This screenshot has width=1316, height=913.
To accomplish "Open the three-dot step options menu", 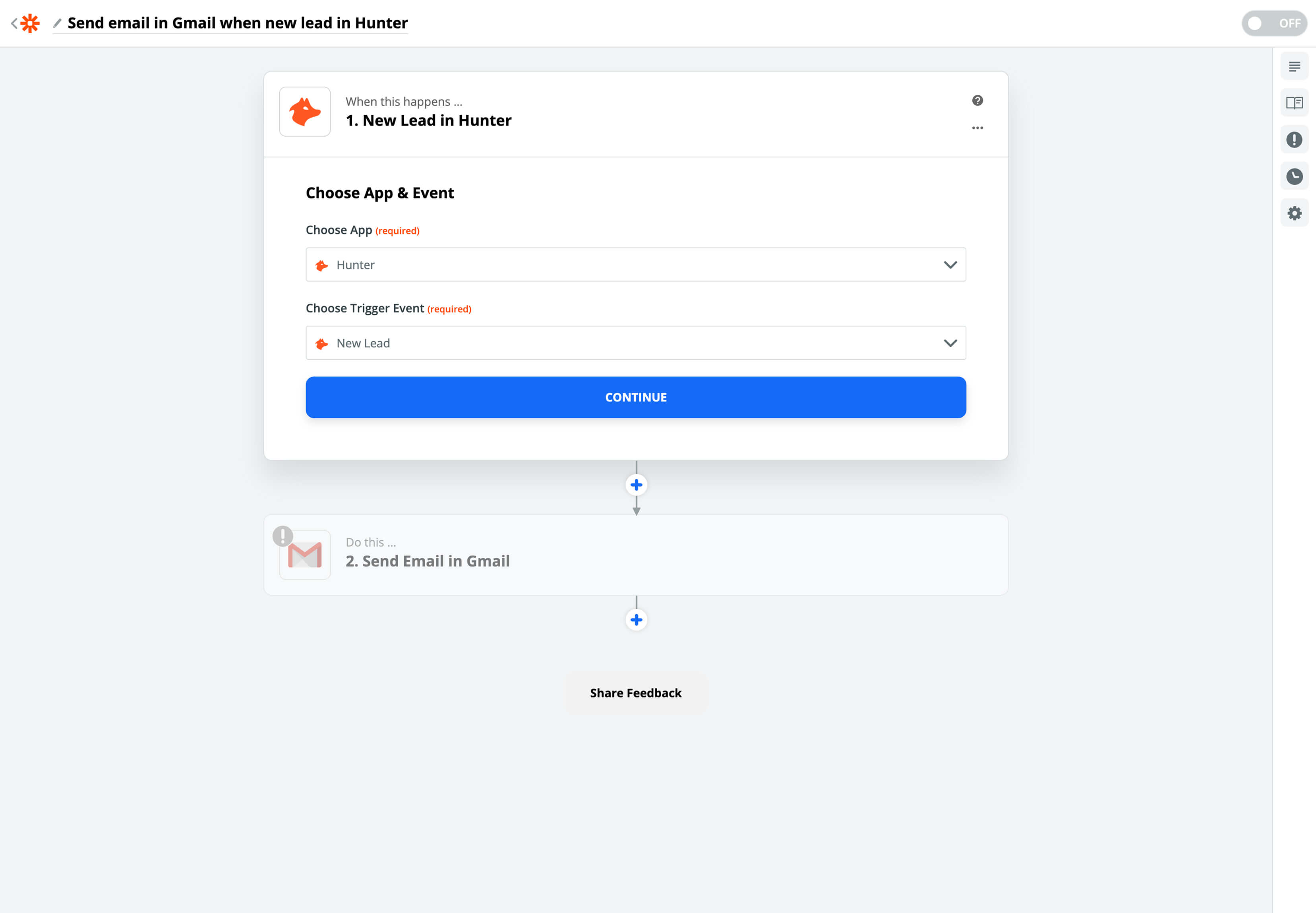I will (x=977, y=128).
